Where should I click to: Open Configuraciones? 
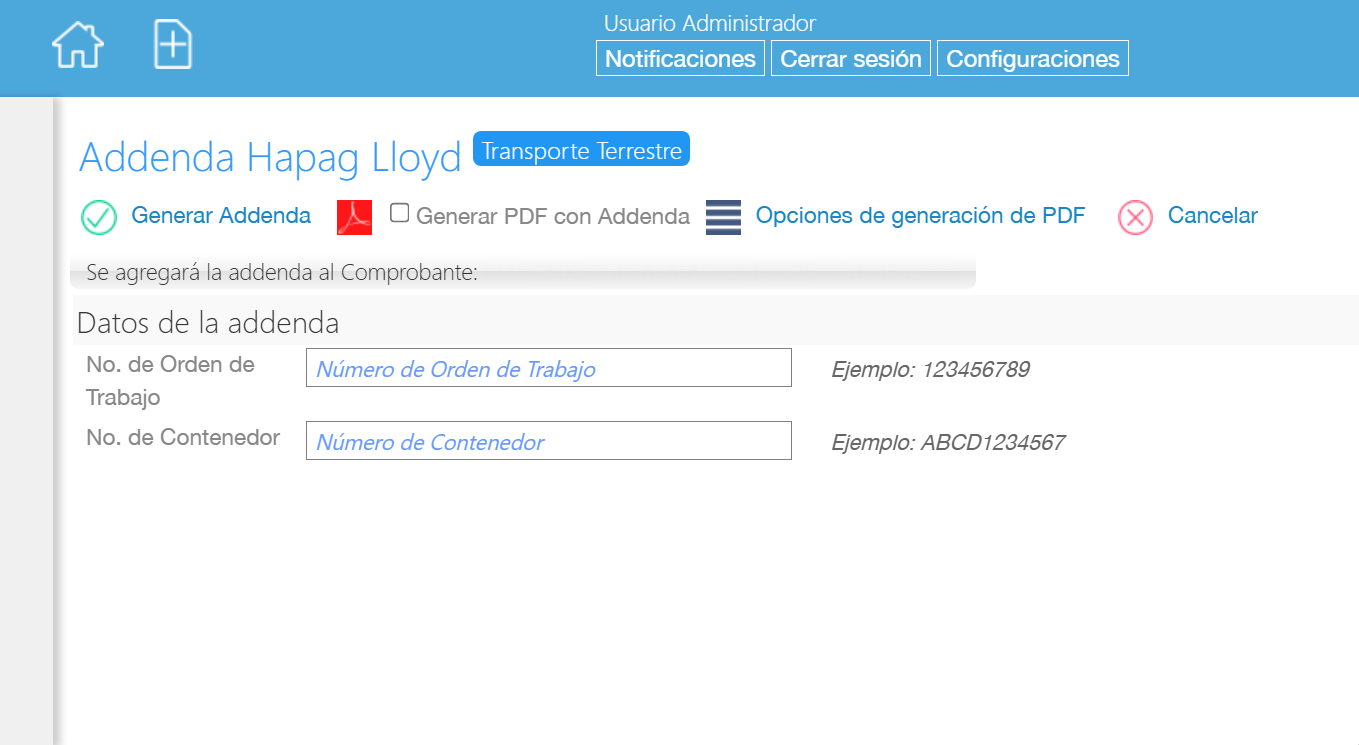[1032, 58]
